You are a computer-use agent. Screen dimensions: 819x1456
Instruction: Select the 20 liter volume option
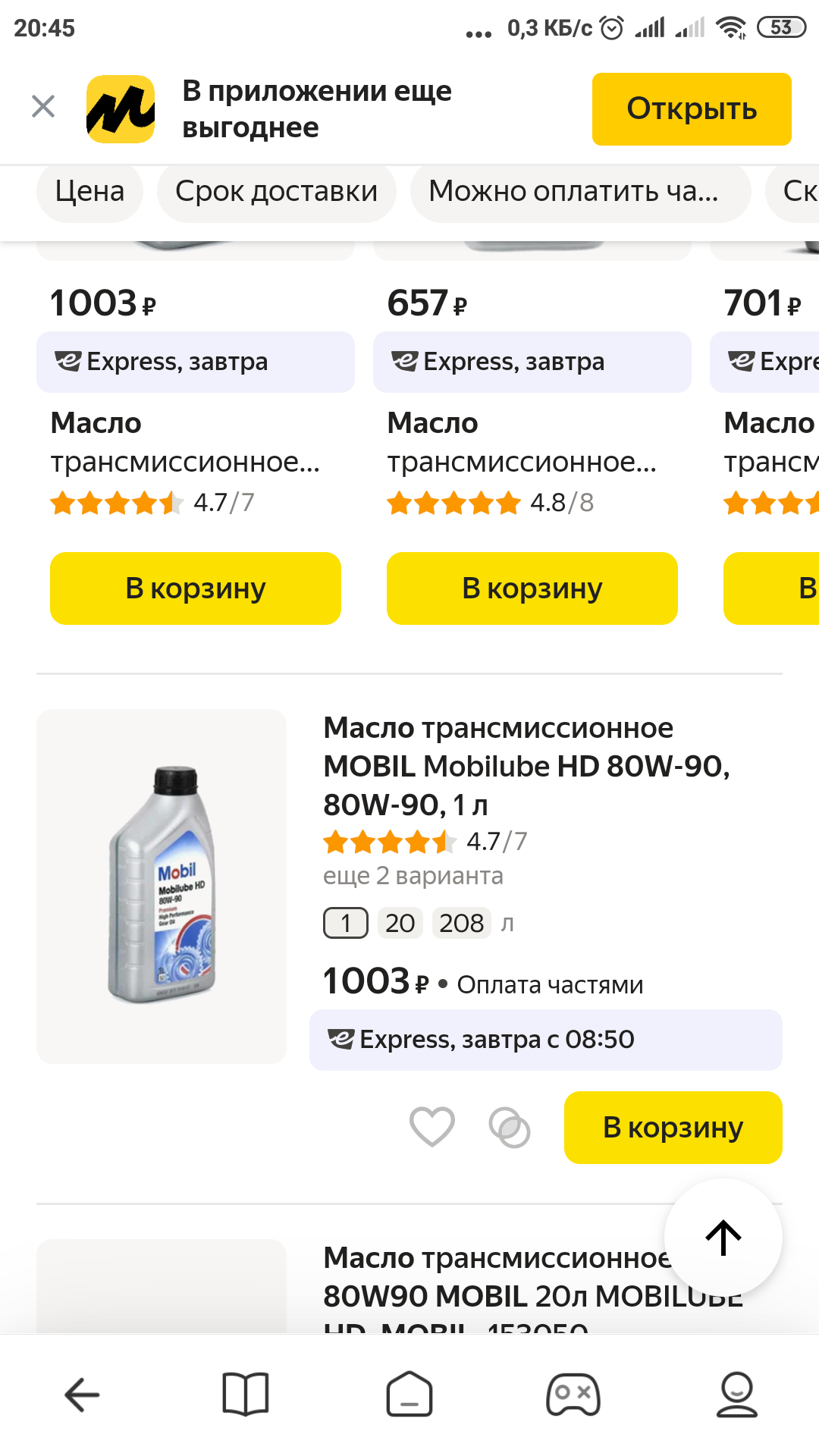coord(400,923)
